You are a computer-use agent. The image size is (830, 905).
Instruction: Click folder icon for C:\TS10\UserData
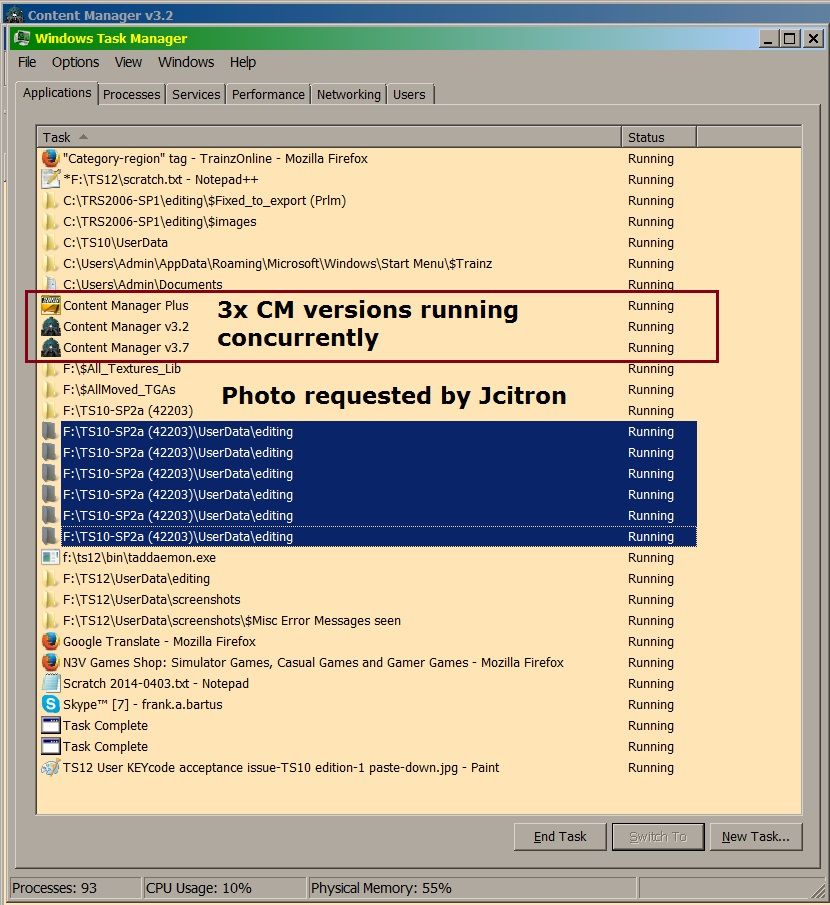pyautogui.click(x=51, y=242)
